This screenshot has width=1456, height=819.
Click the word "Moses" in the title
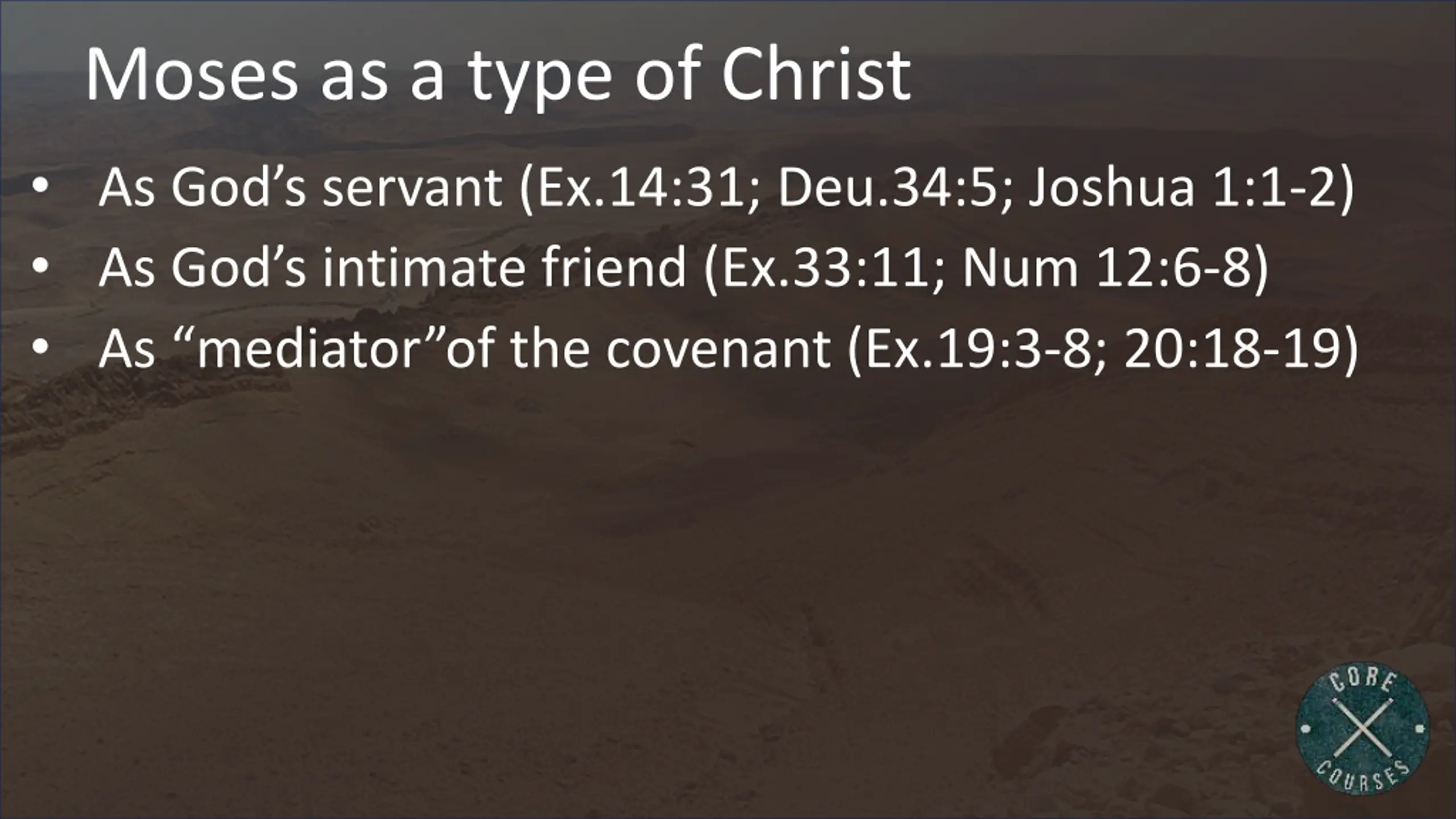pyautogui.click(x=191, y=75)
